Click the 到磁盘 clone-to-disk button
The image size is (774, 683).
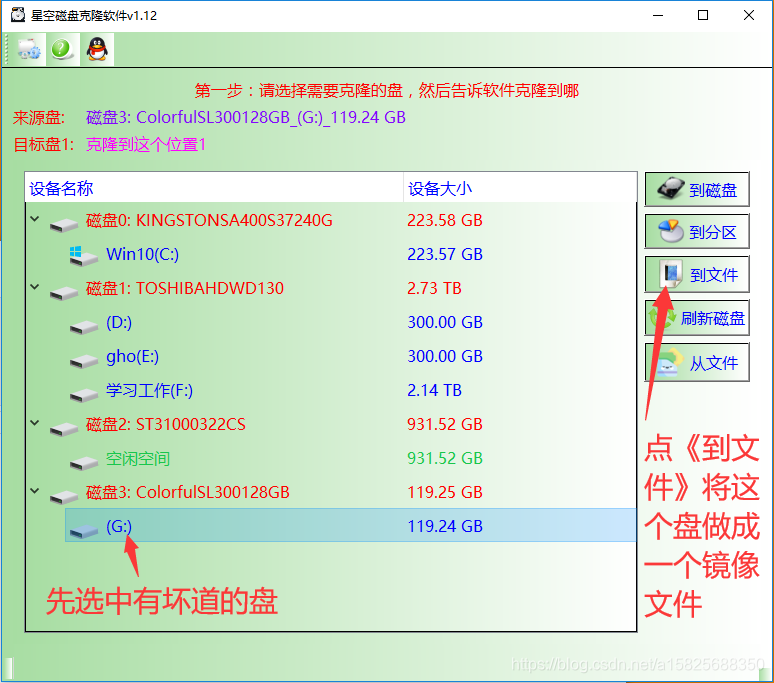click(697, 190)
